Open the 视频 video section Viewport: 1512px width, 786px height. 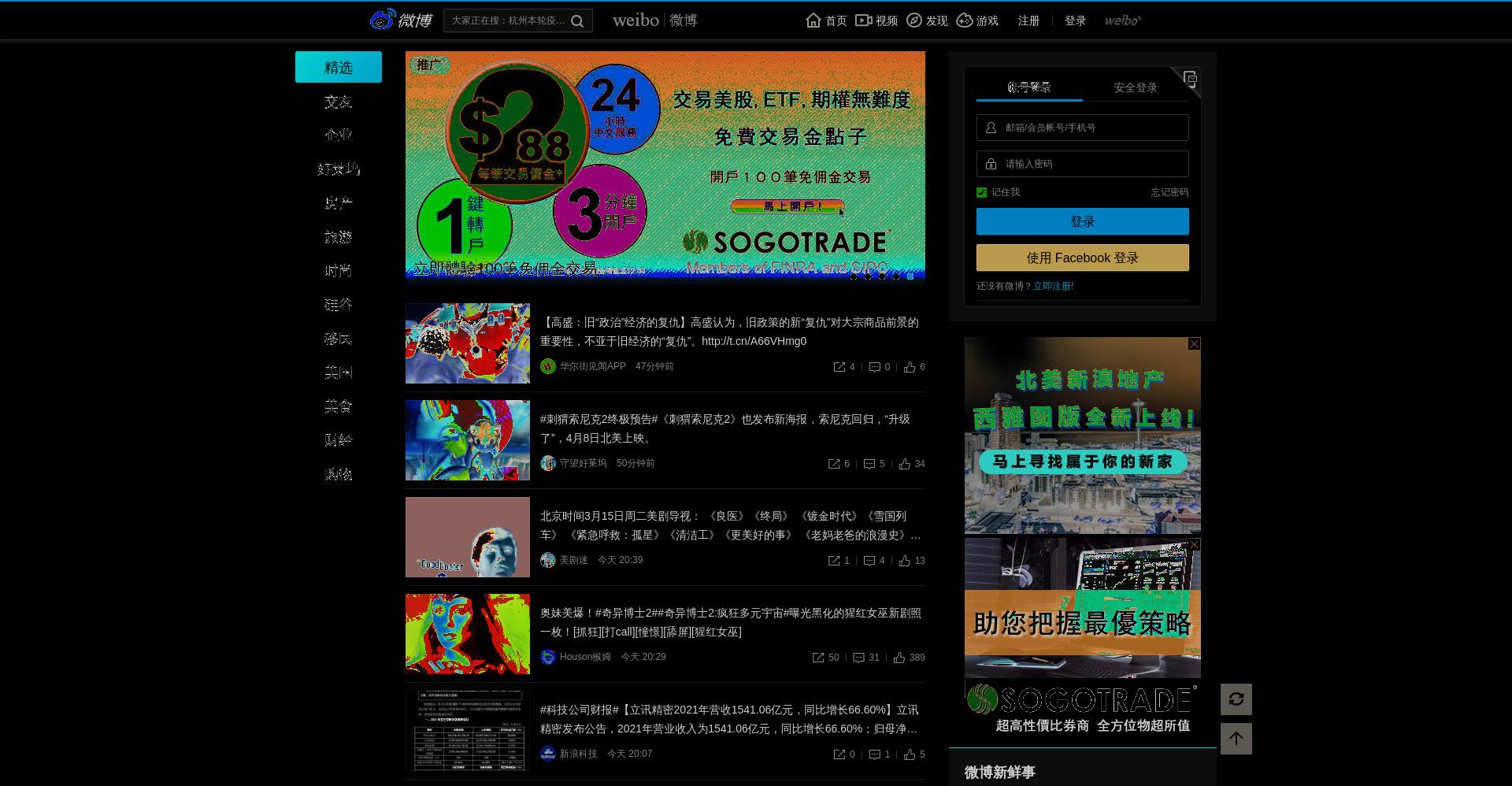(x=876, y=20)
